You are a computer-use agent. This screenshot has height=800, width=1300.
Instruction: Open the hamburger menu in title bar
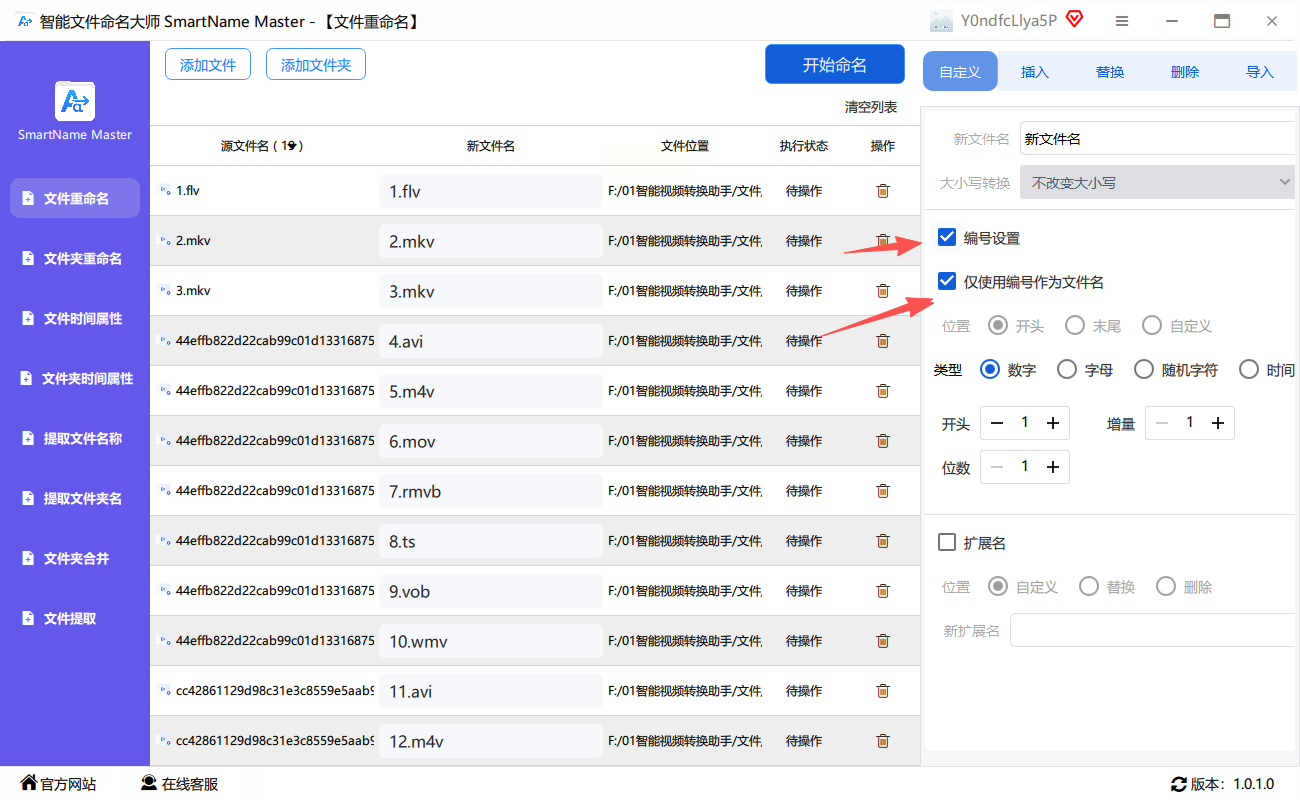(x=1122, y=21)
